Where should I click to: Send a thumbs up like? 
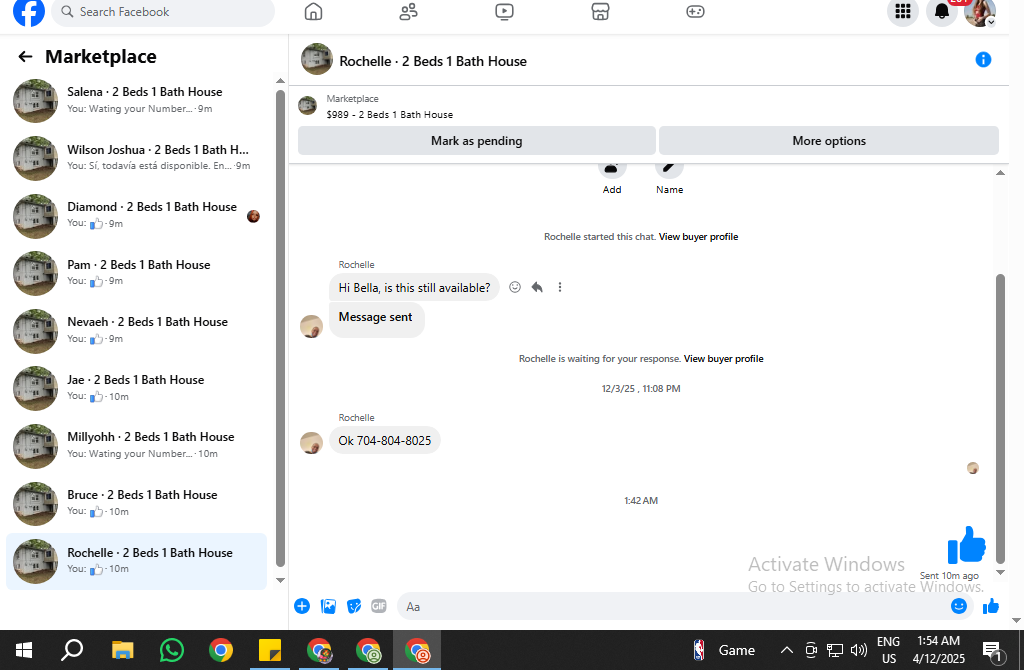point(991,606)
